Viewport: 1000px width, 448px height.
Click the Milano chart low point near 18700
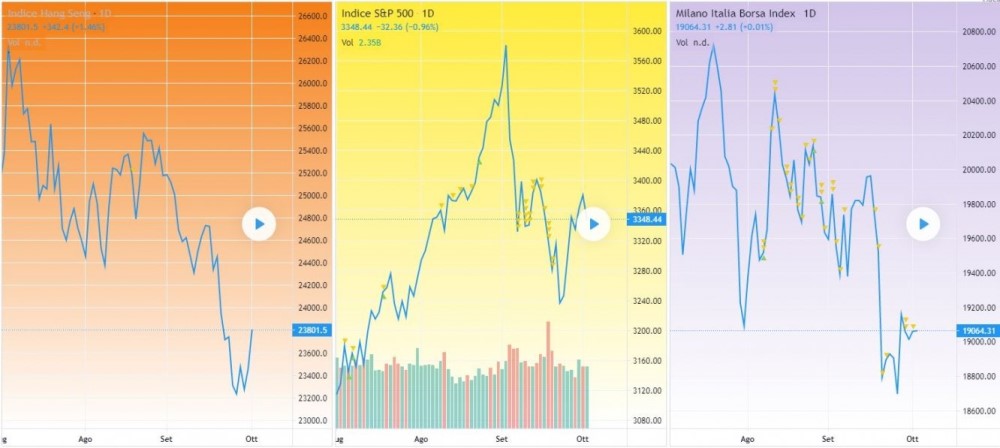[897, 392]
